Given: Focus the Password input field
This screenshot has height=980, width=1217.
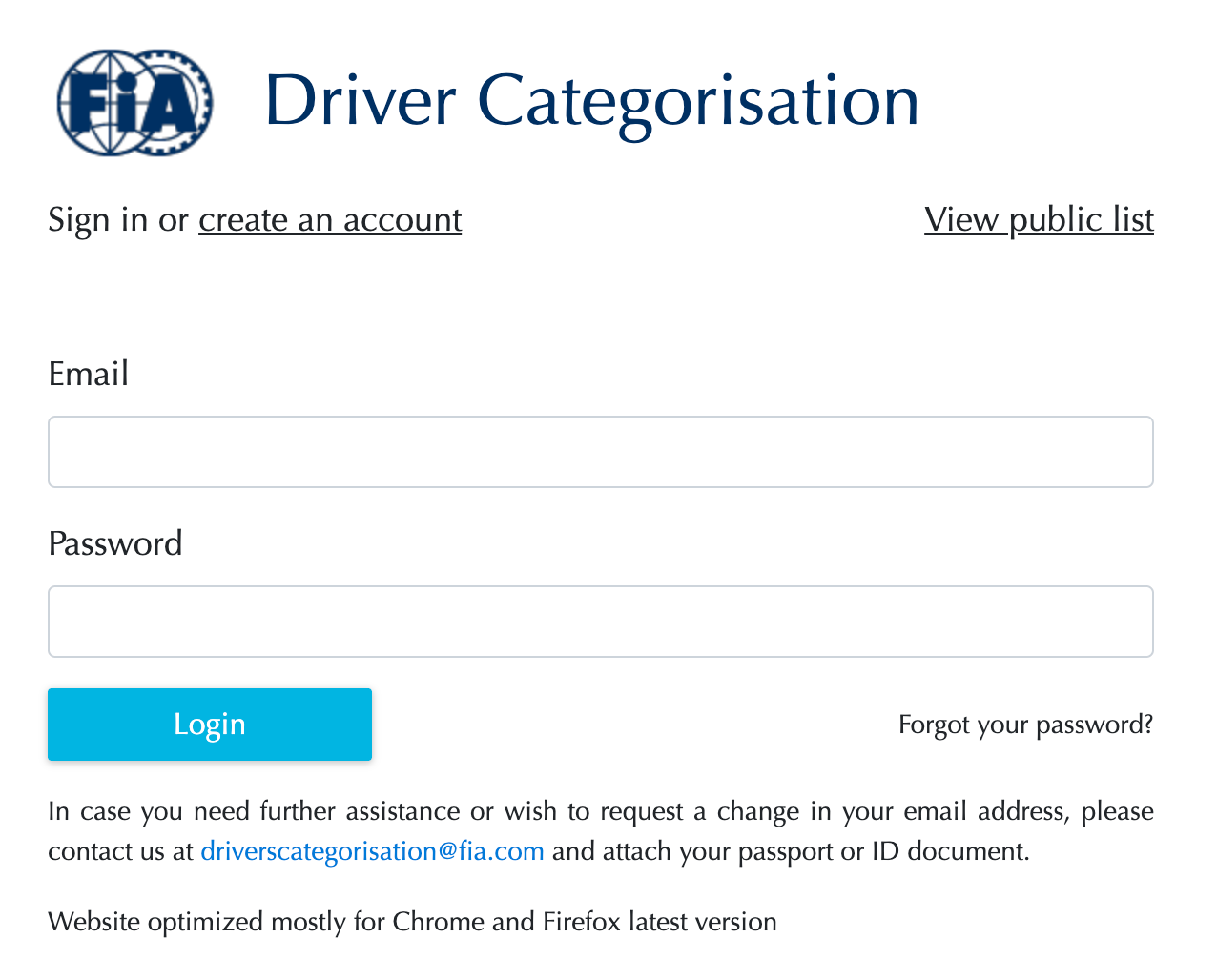Looking at the screenshot, I should (x=601, y=622).
